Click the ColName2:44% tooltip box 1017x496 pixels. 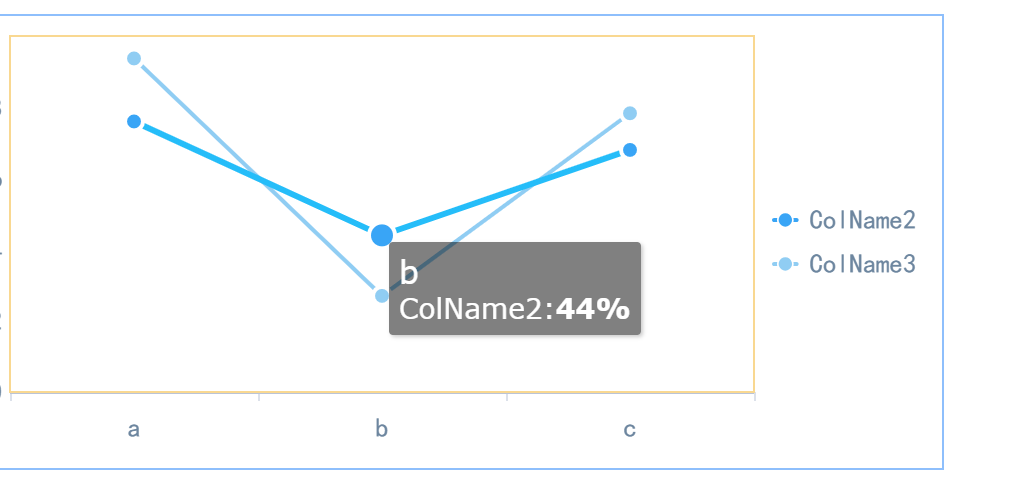515,289
